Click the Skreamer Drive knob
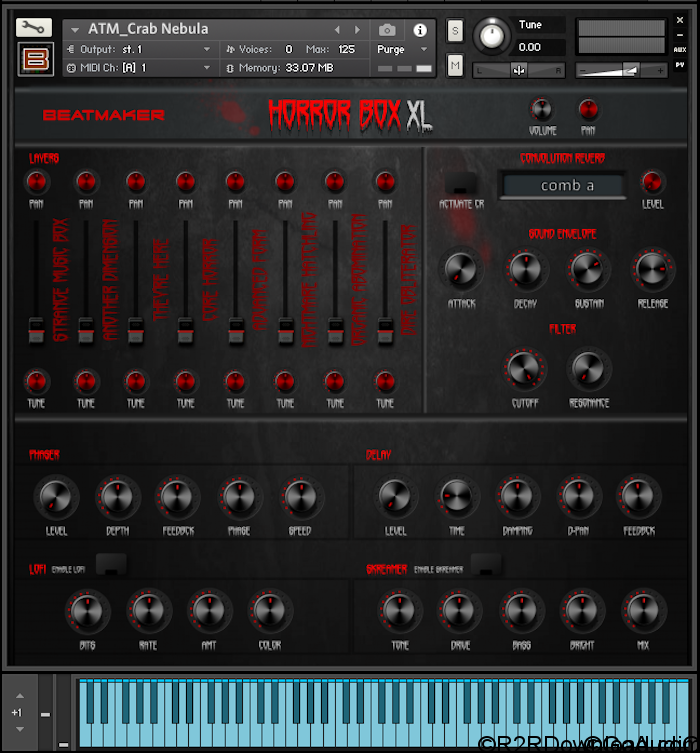 pos(459,611)
